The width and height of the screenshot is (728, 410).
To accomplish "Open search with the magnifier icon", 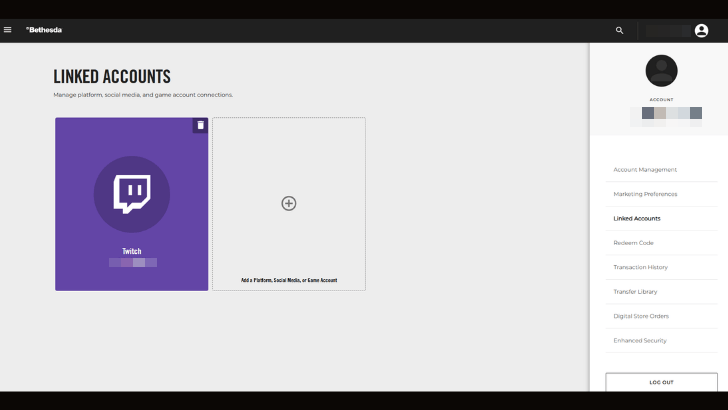I will tap(619, 31).
